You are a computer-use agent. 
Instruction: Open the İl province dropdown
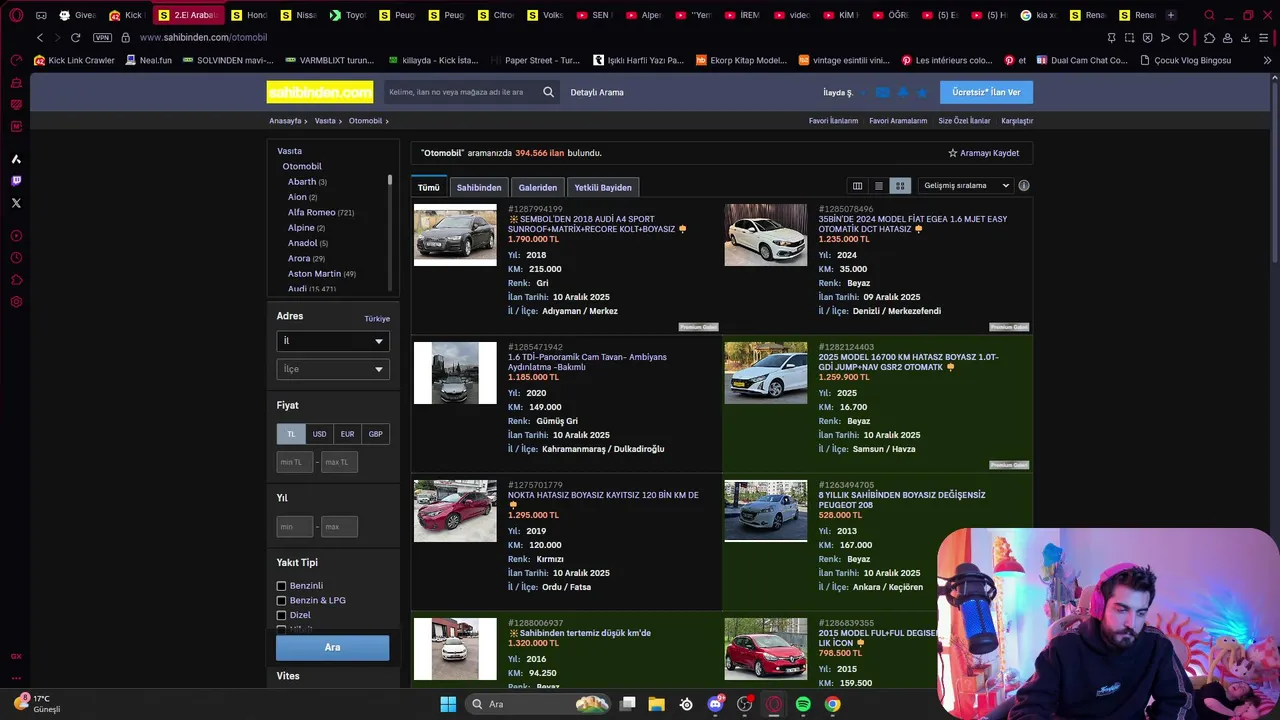333,341
